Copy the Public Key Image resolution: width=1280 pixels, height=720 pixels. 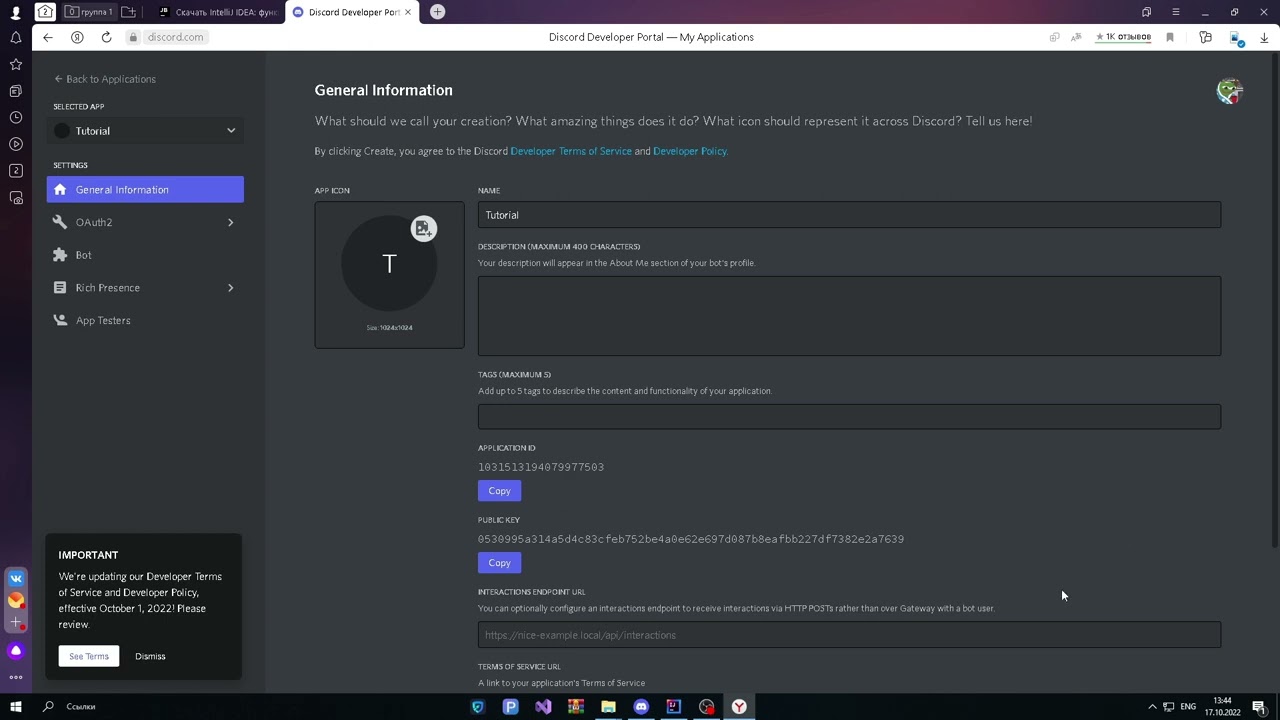tap(499, 563)
